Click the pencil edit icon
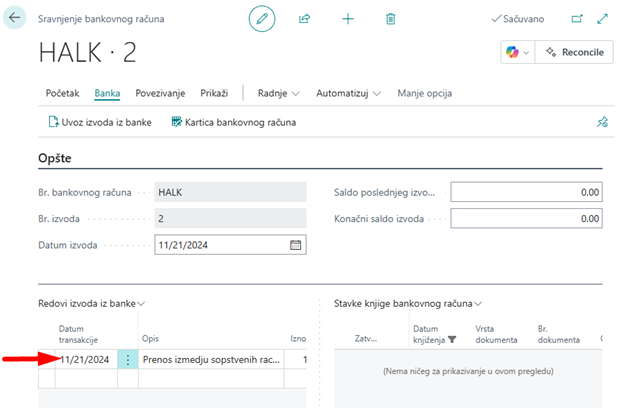The width and height of the screenshot is (624, 408). [262, 19]
